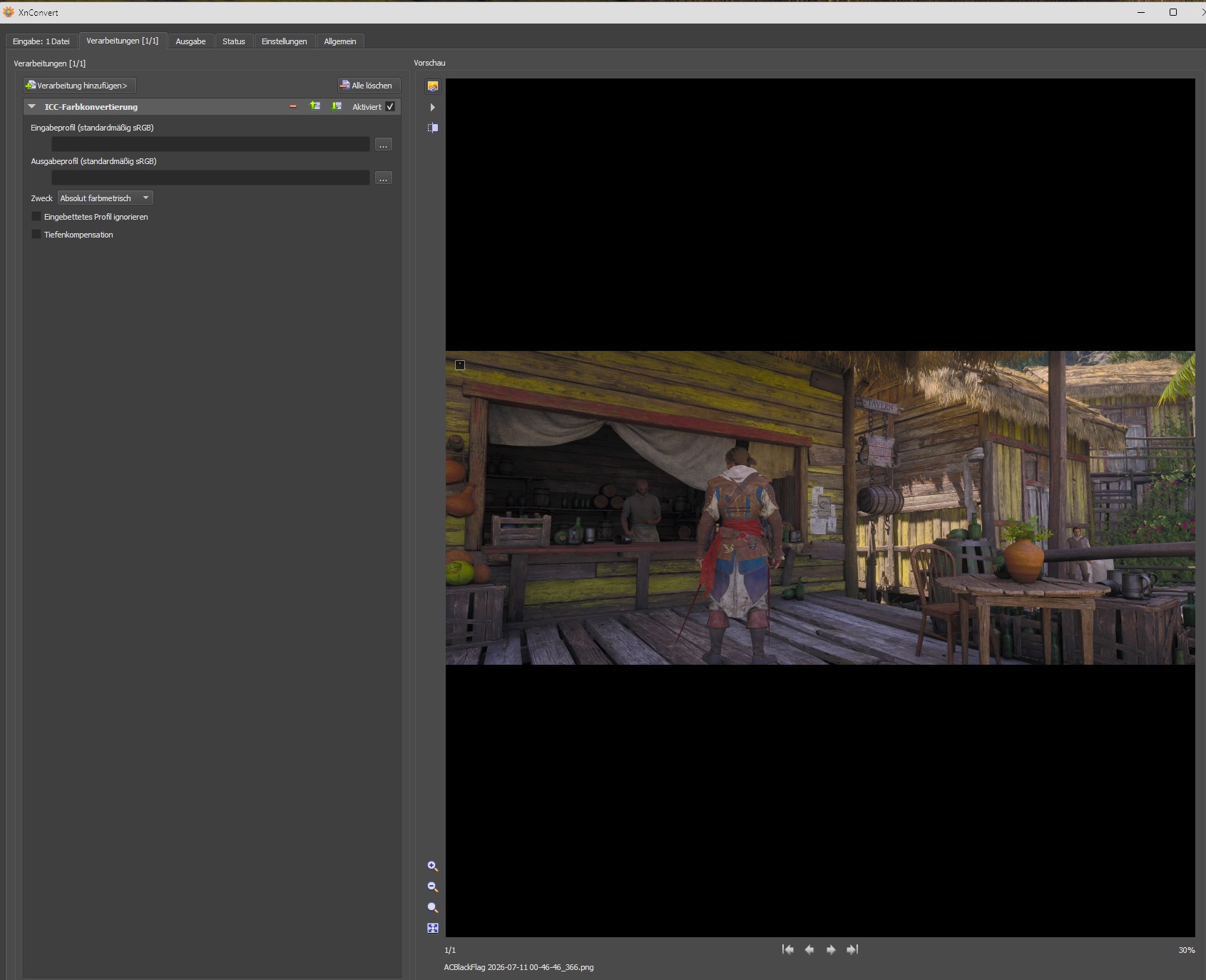Image resolution: width=1206 pixels, height=980 pixels.
Task: Switch to Einstellungen tab
Action: click(x=285, y=41)
